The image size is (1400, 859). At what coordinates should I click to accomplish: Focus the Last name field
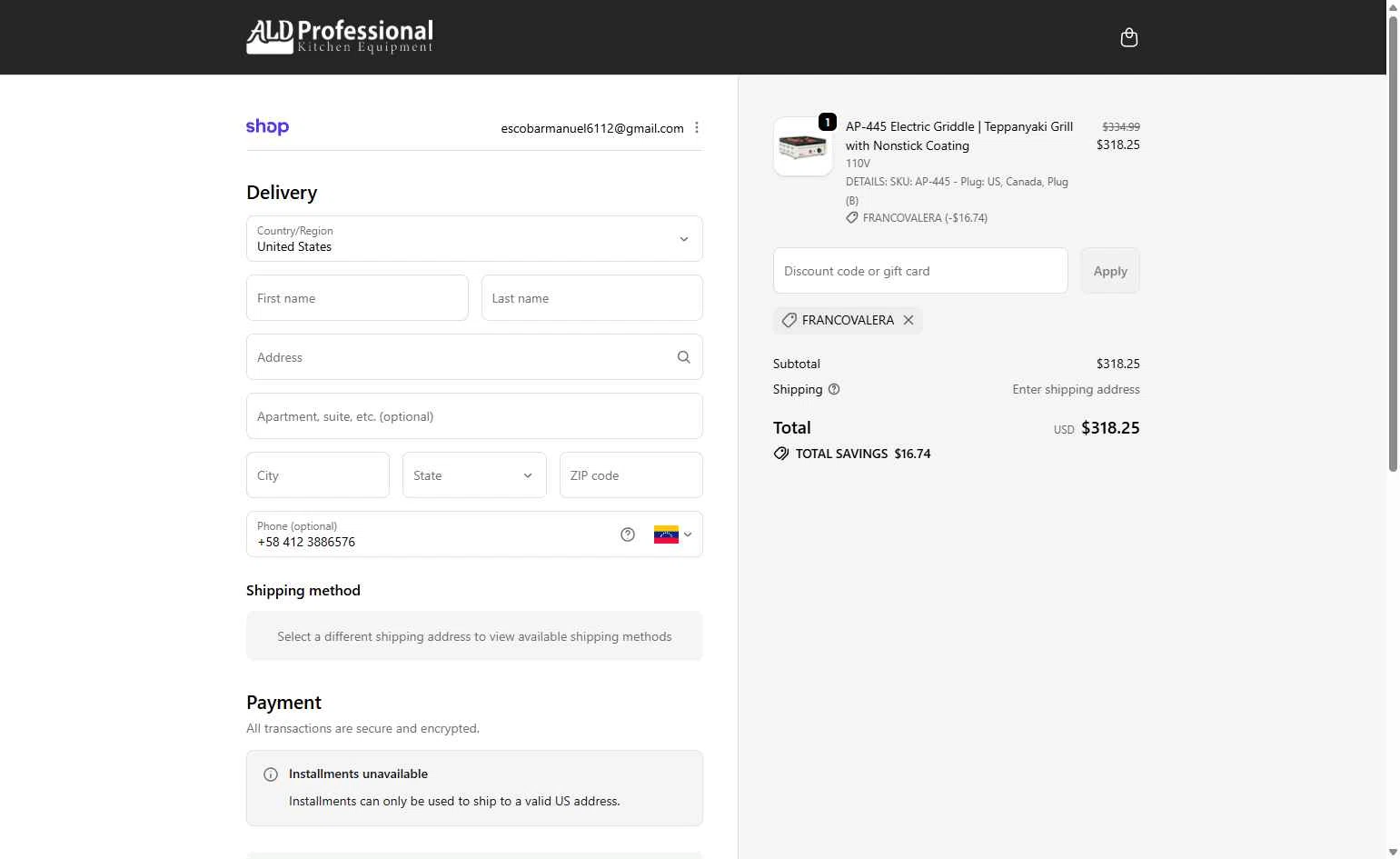point(592,298)
